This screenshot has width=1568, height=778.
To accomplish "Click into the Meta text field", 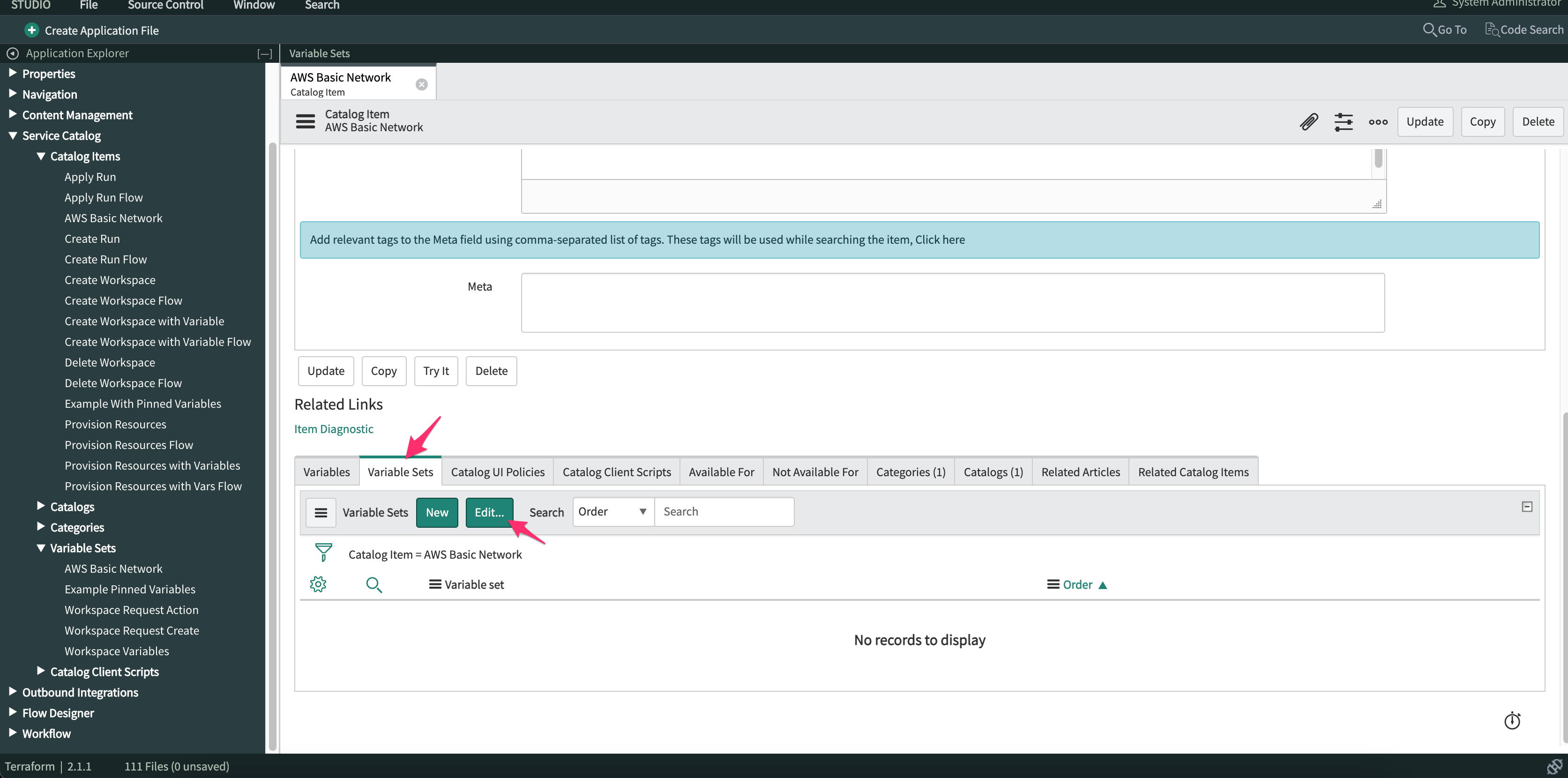I will 953,303.
